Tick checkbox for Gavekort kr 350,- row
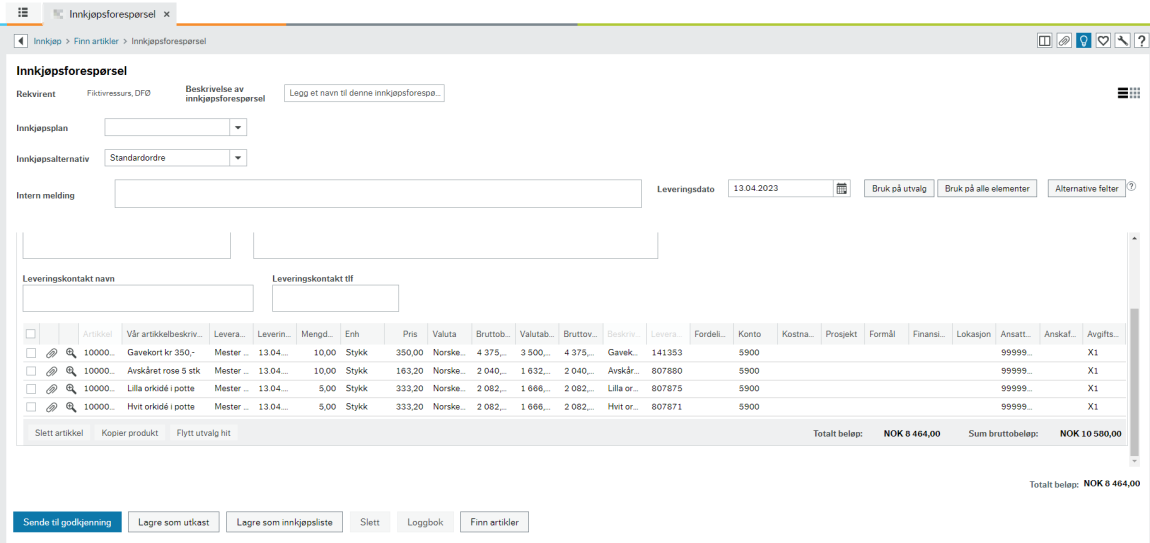 pos(31,353)
